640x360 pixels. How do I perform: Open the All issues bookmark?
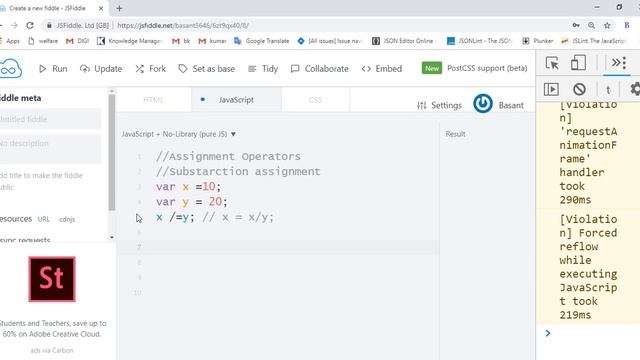point(330,41)
